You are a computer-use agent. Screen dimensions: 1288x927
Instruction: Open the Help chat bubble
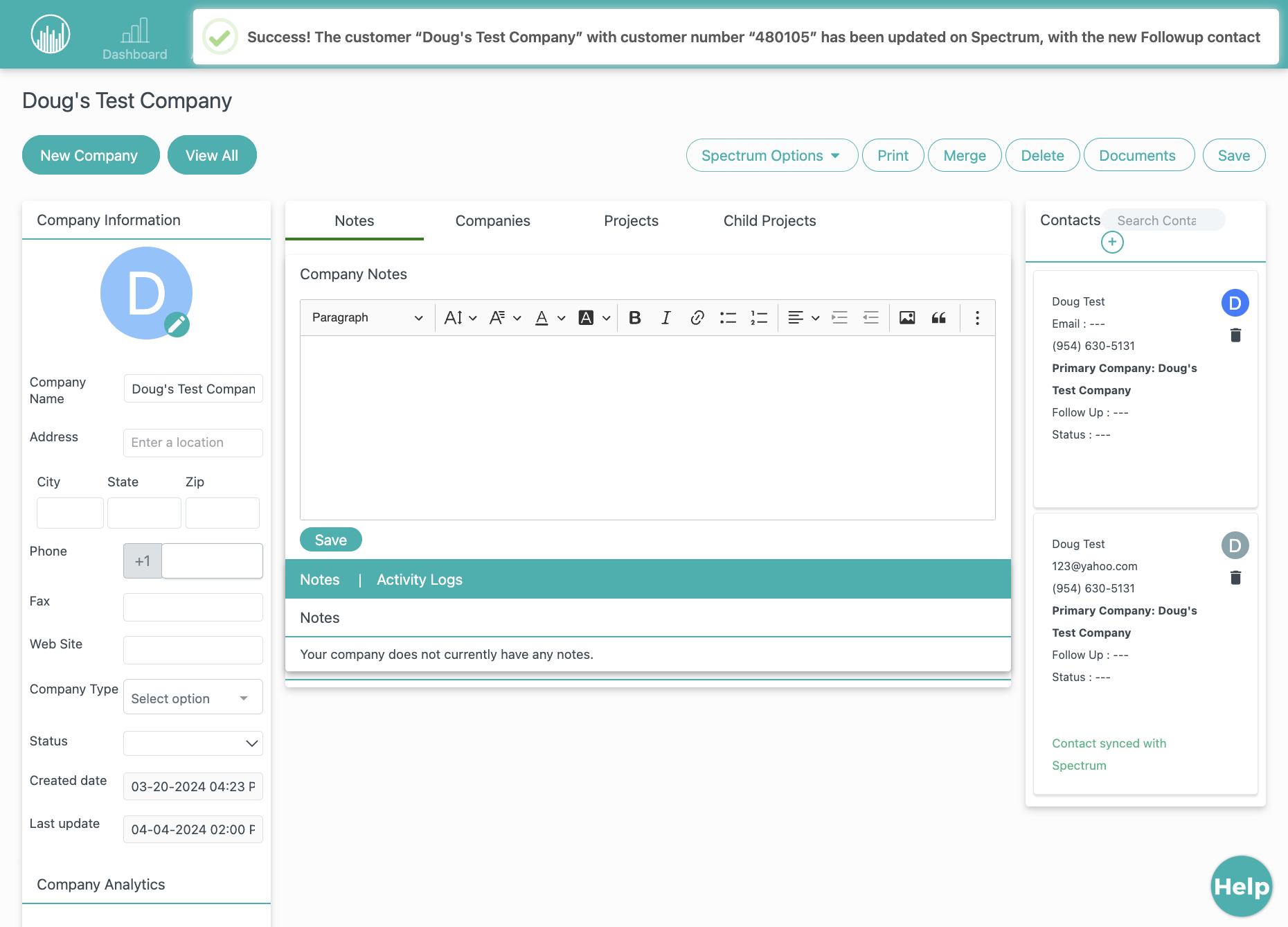coord(1242,886)
